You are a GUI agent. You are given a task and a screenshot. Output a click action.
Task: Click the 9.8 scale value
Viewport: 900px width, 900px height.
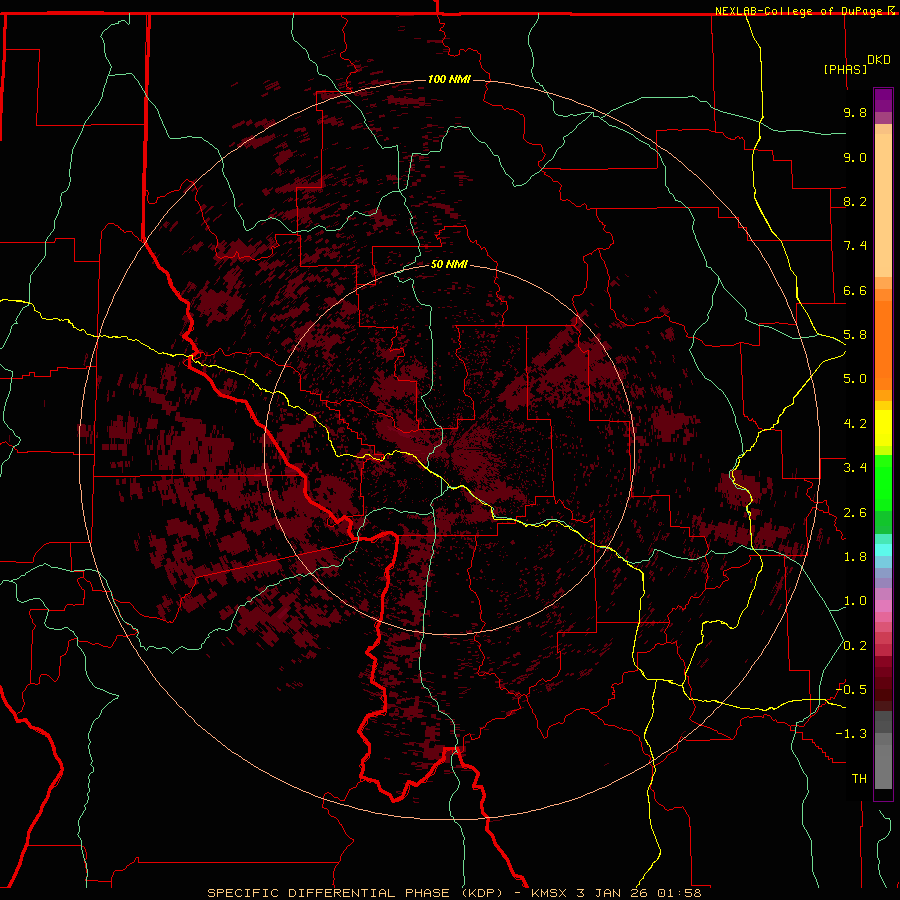pyautogui.click(x=855, y=112)
